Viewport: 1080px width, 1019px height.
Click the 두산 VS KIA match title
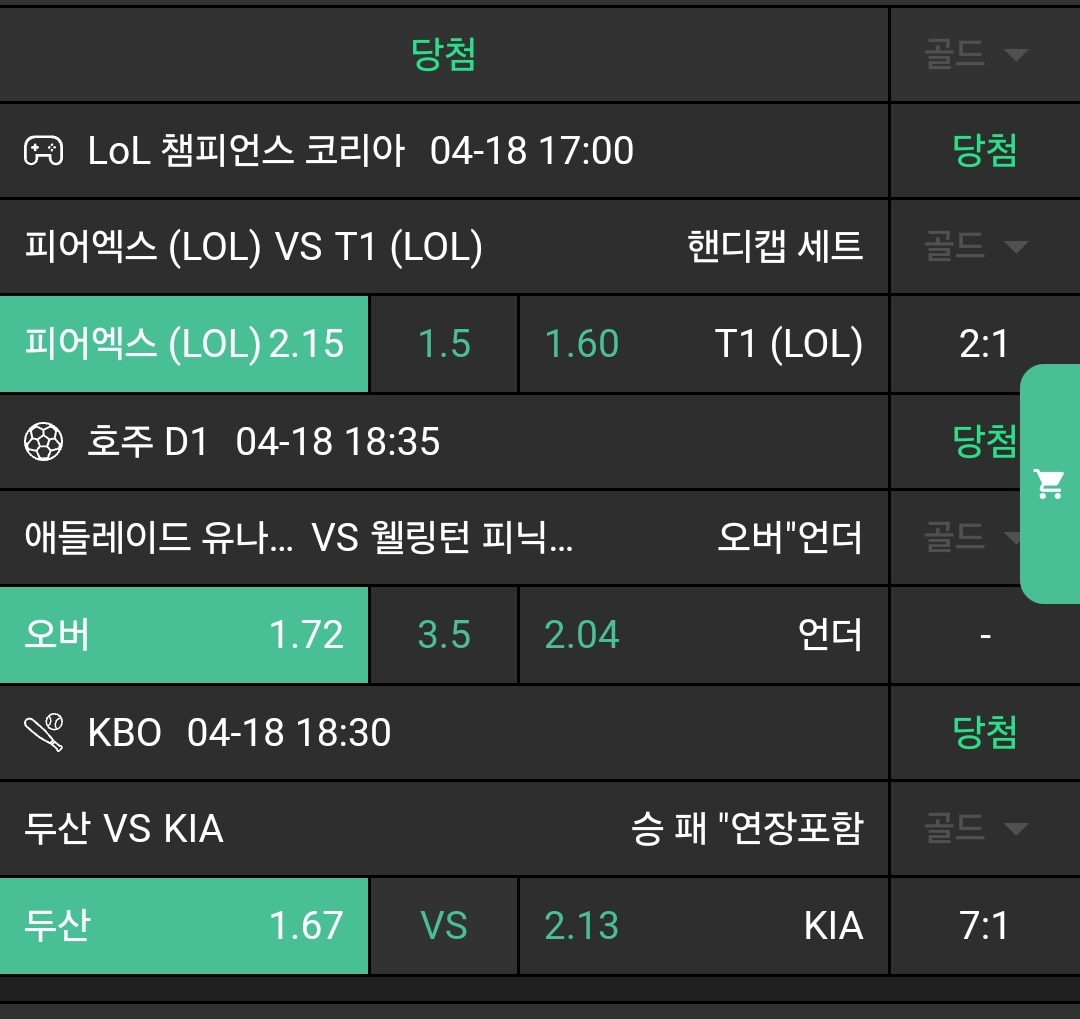click(x=124, y=829)
